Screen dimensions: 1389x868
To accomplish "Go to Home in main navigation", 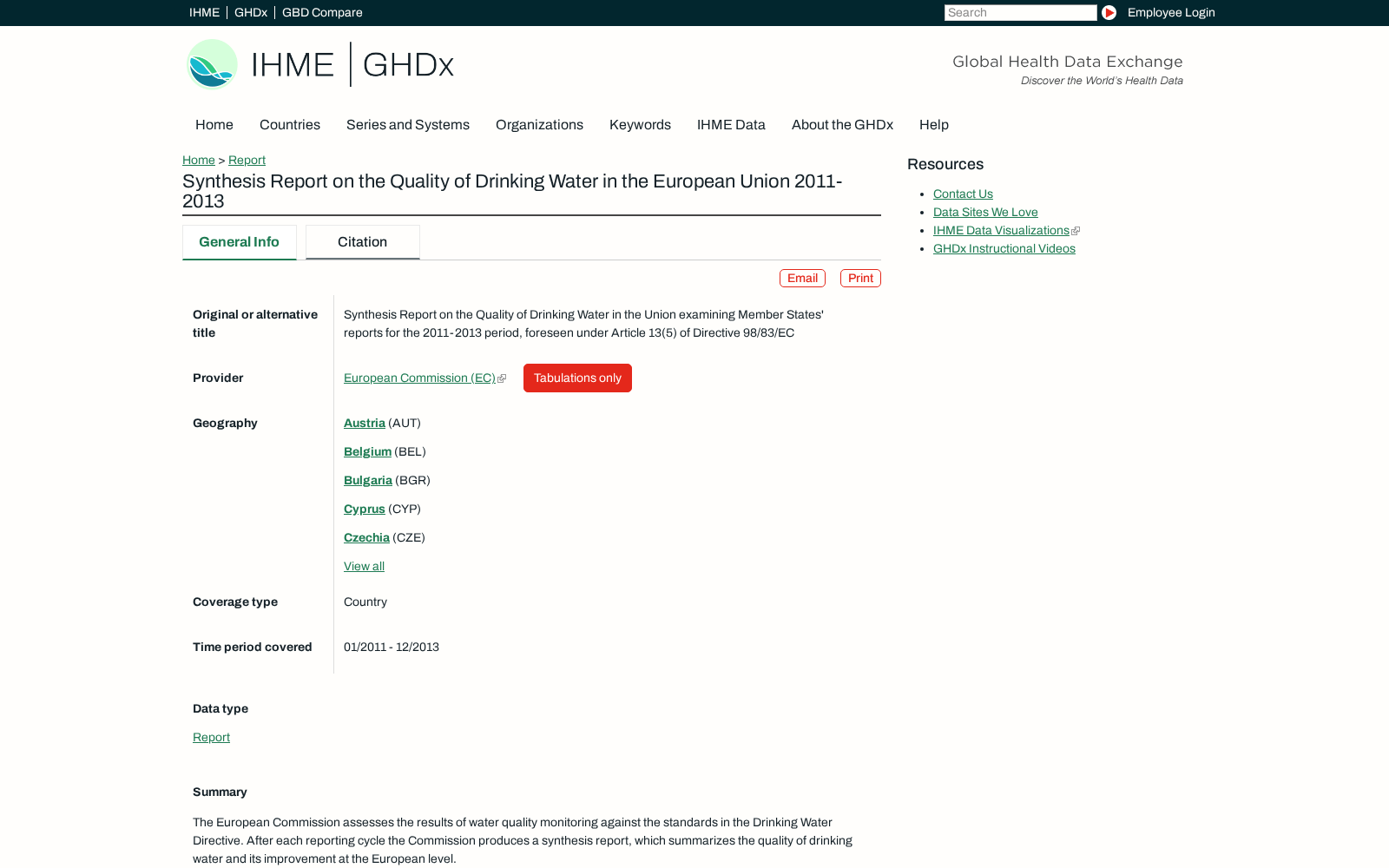I will click(214, 124).
